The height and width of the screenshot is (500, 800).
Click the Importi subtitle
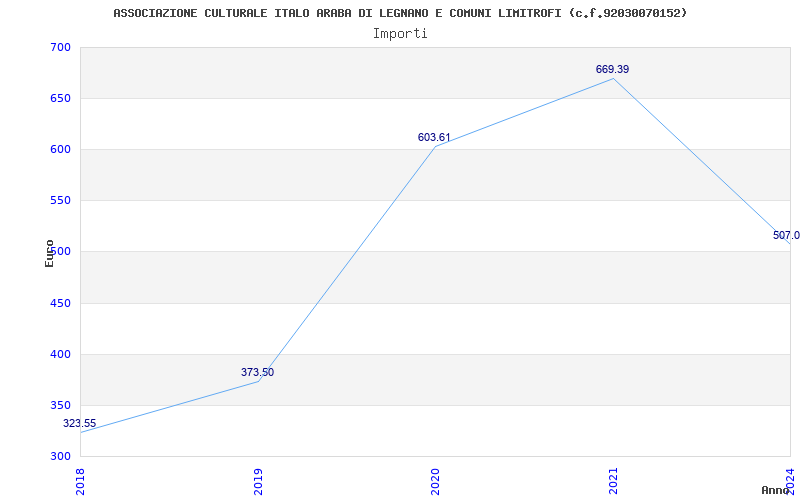pos(400,34)
